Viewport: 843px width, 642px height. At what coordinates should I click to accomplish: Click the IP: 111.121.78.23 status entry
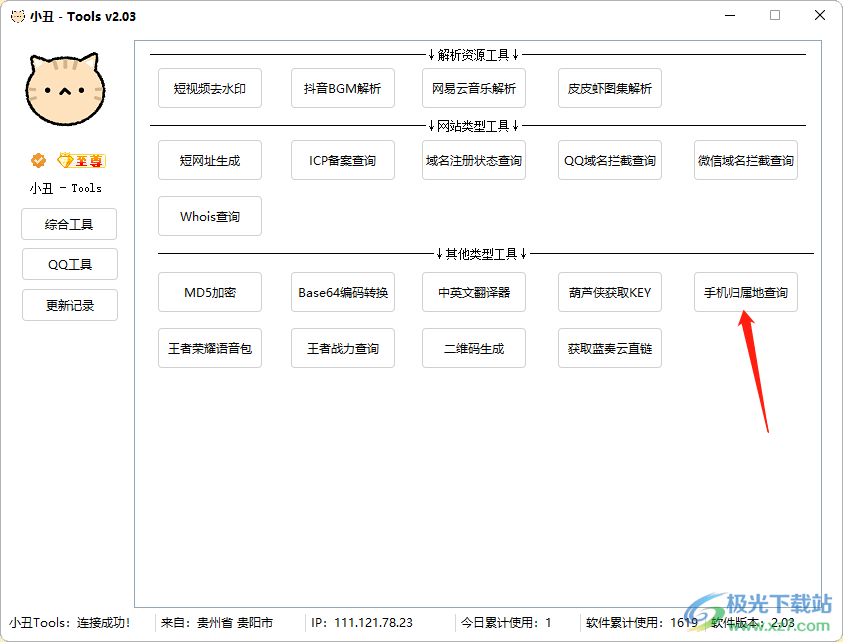click(x=362, y=623)
